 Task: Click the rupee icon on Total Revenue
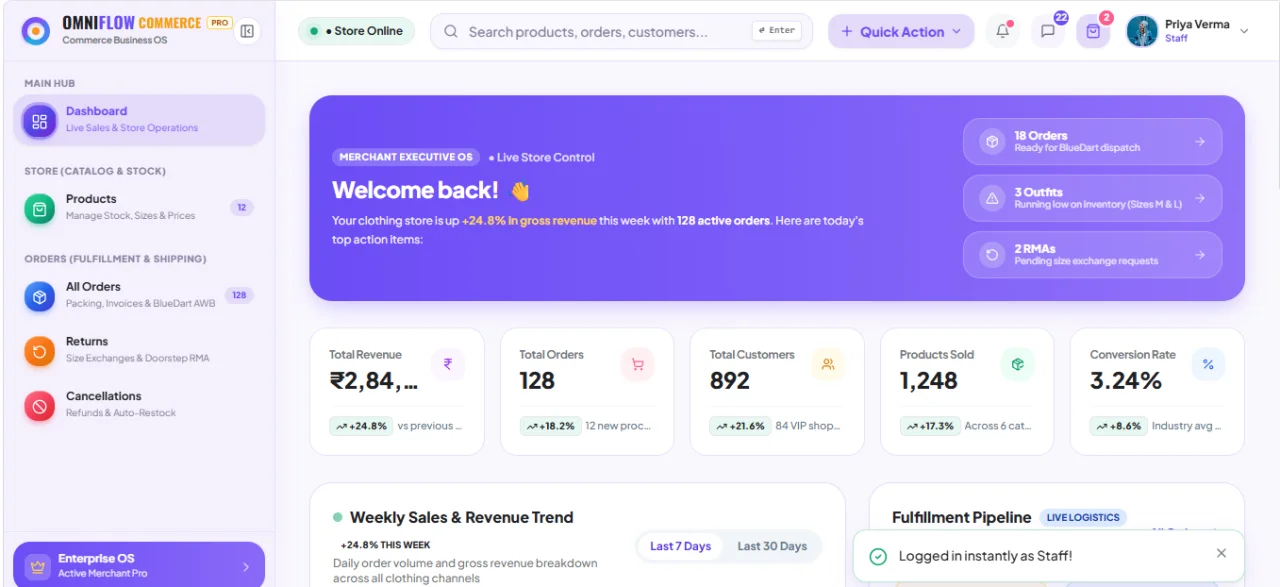point(448,364)
